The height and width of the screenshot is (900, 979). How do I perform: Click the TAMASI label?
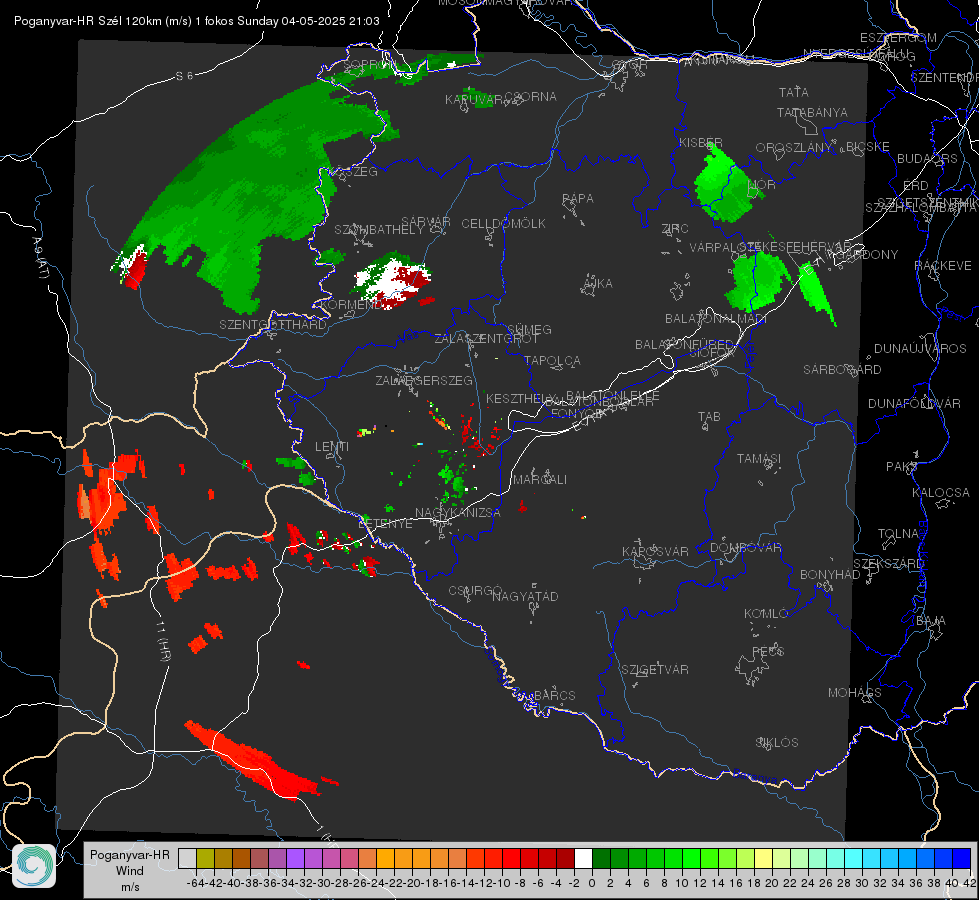tap(759, 458)
